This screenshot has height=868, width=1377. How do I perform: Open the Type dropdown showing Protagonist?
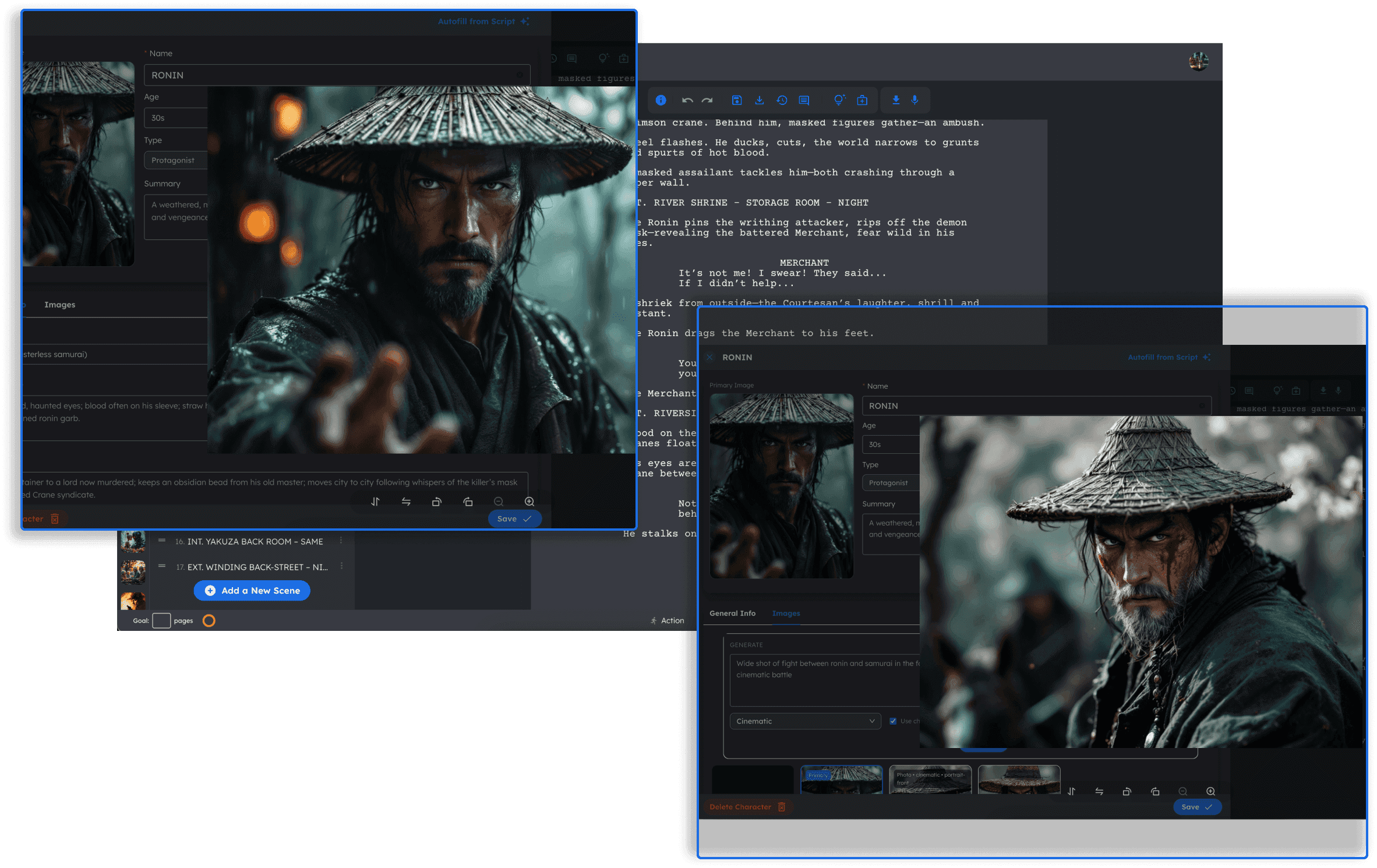(x=889, y=482)
